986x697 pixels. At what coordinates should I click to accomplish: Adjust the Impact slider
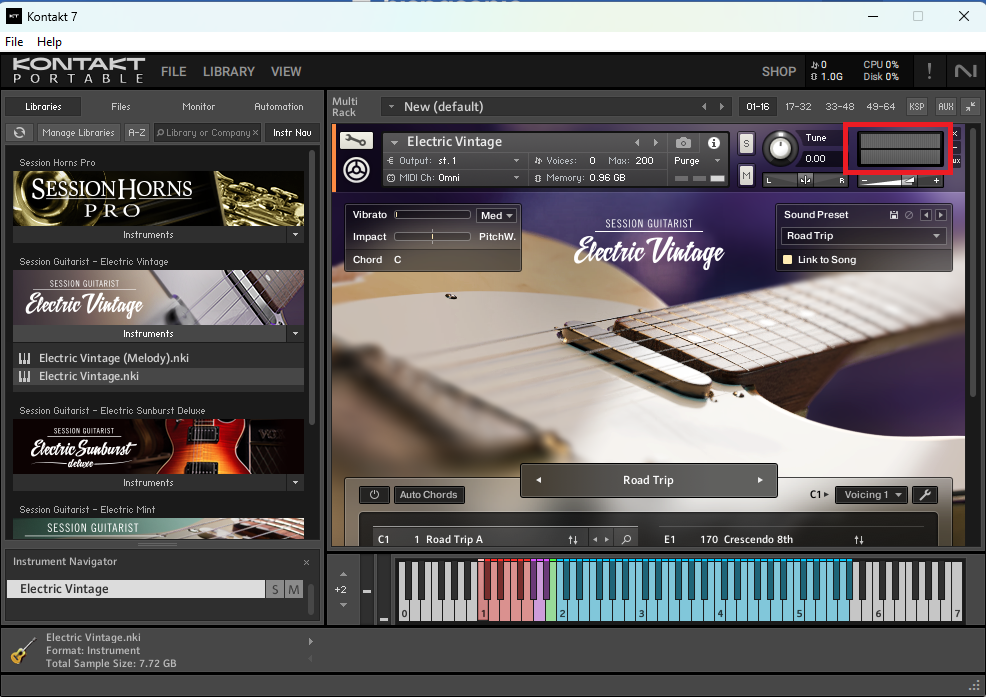[433, 237]
